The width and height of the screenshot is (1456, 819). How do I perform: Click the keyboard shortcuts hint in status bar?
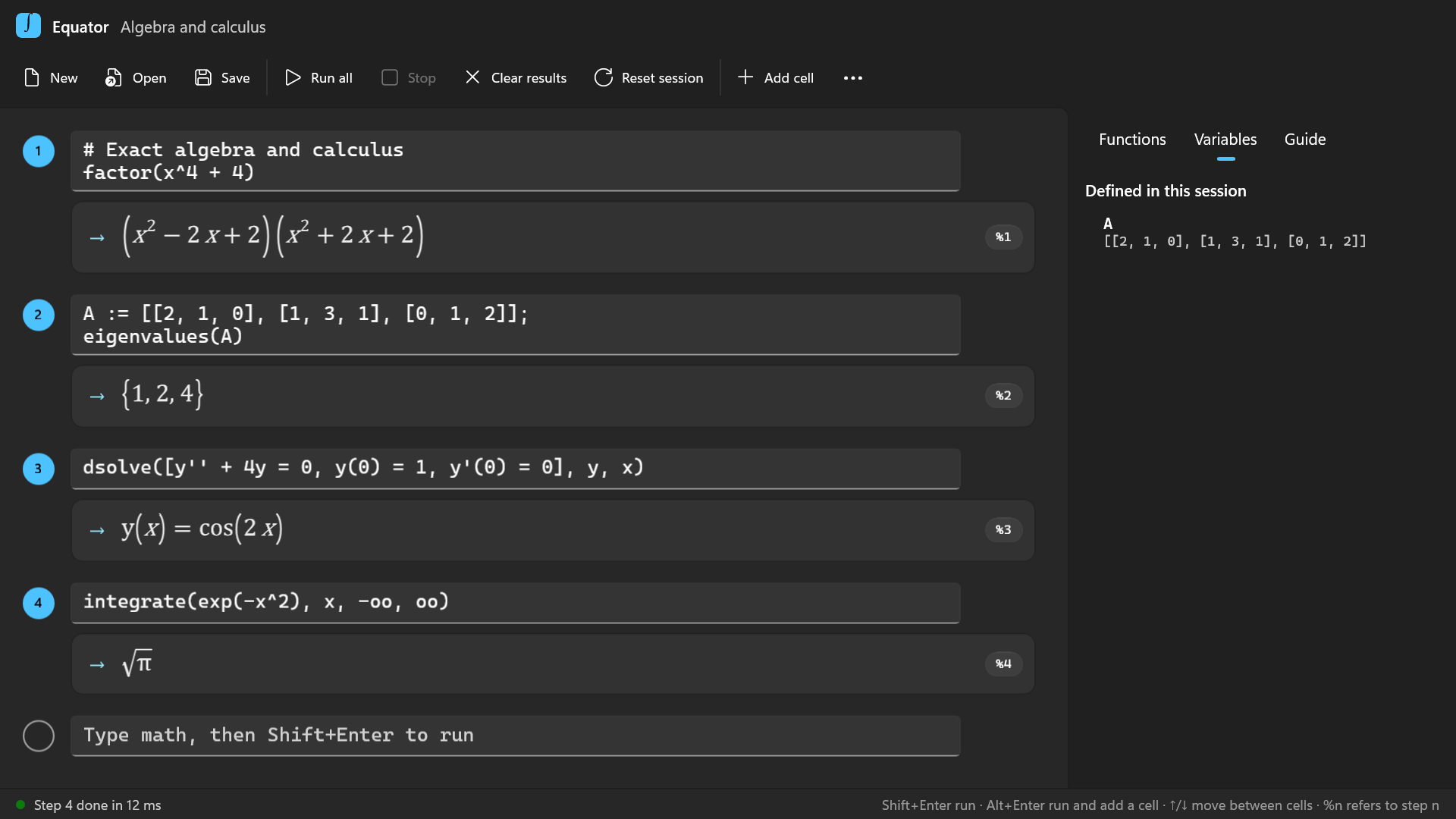[1160, 805]
